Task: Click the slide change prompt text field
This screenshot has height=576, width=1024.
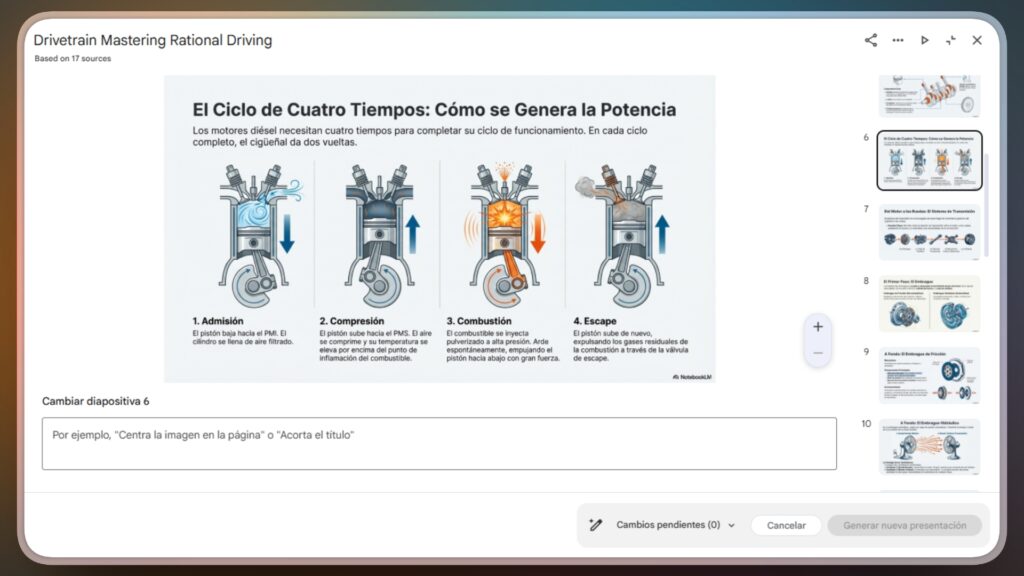Action: coord(439,443)
